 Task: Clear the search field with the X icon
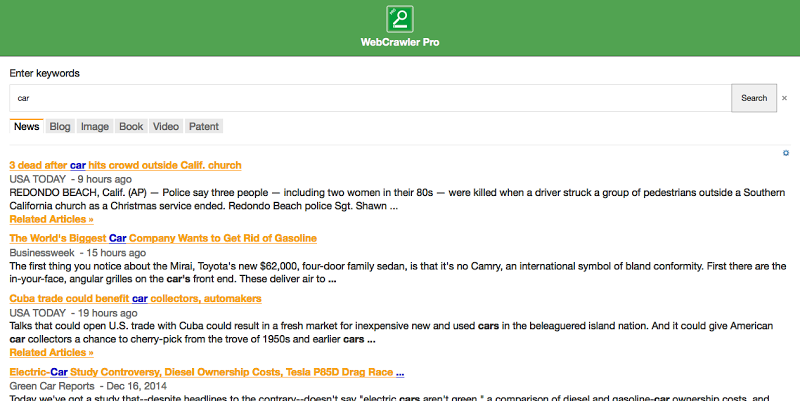pyautogui.click(x=784, y=98)
